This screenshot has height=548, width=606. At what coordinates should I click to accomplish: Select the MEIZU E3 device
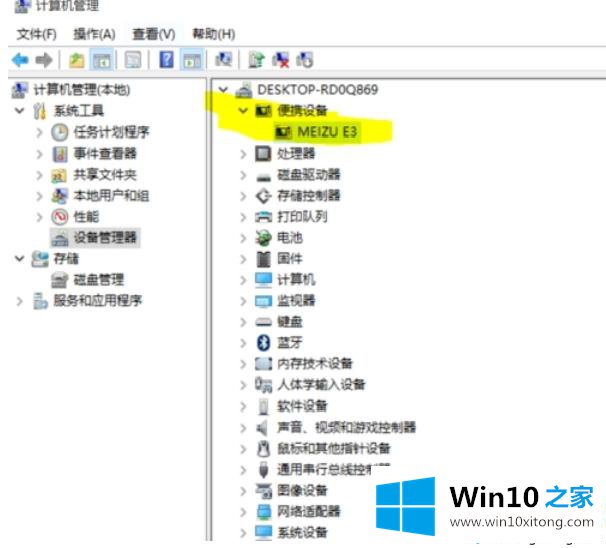click(x=327, y=132)
